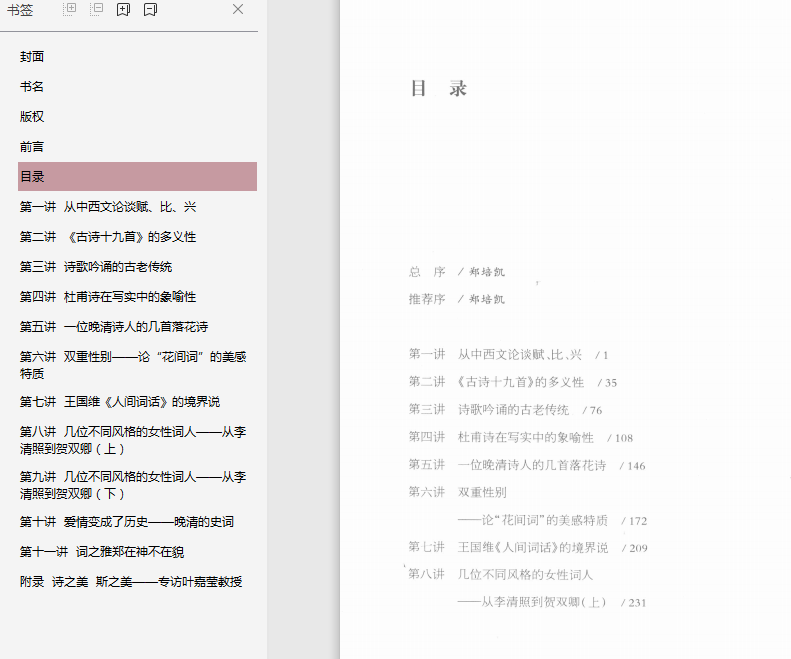
Task: Click page line 论"花间词"的美感特质 / 172
Action: pyautogui.click(x=552, y=520)
